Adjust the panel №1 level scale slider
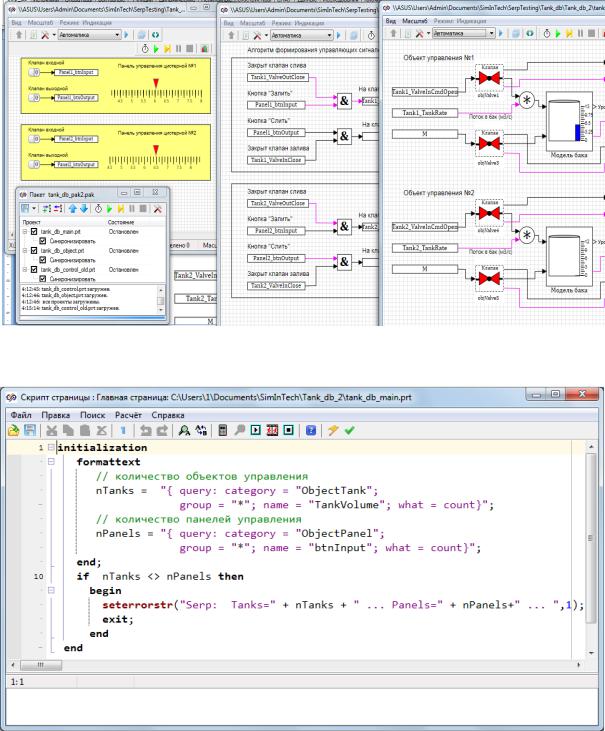605x731 pixels. click(156, 91)
